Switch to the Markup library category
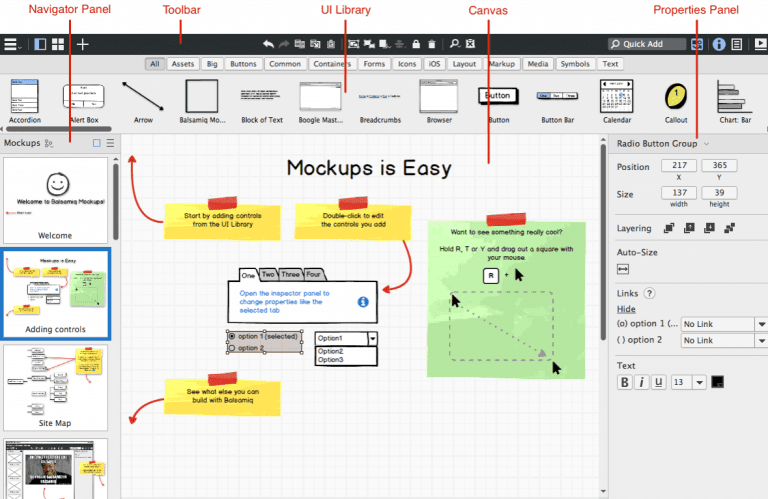This screenshot has width=768, height=499. [501, 64]
